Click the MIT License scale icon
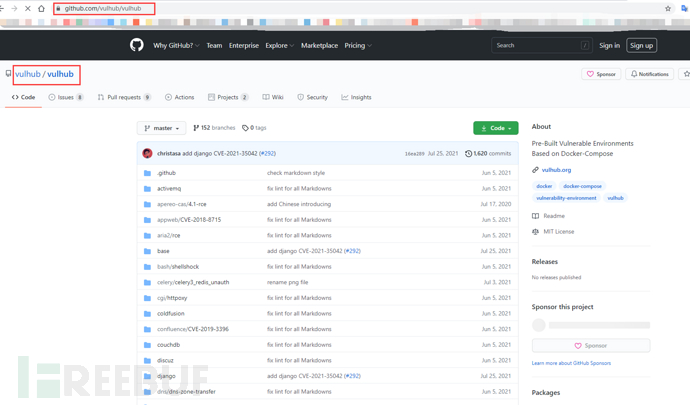Viewport: 690px width, 405px height. pyautogui.click(x=535, y=232)
